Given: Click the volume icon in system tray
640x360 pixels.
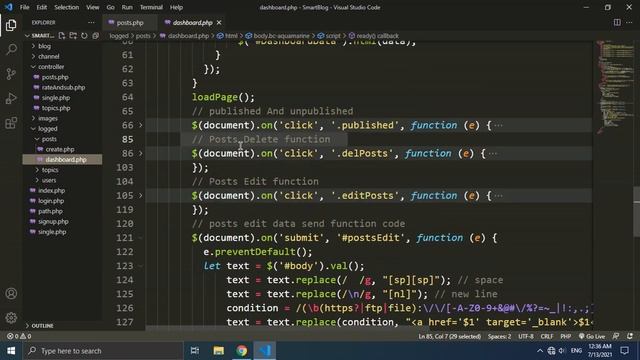Looking at the screenshot, I should [x=562, y=351].
